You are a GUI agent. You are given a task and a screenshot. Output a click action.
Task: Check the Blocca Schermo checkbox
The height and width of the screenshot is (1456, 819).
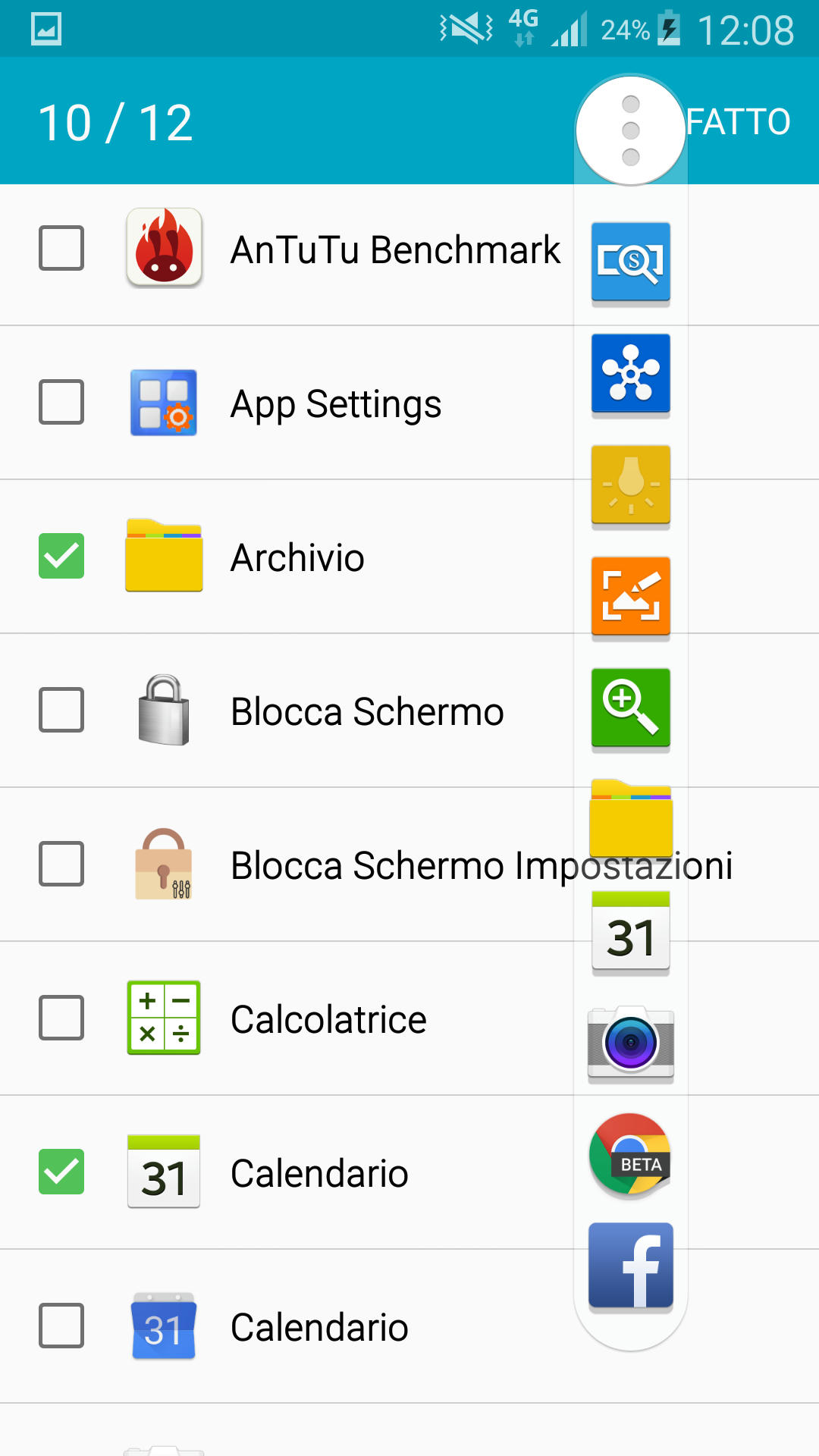(x=61, y=710)
